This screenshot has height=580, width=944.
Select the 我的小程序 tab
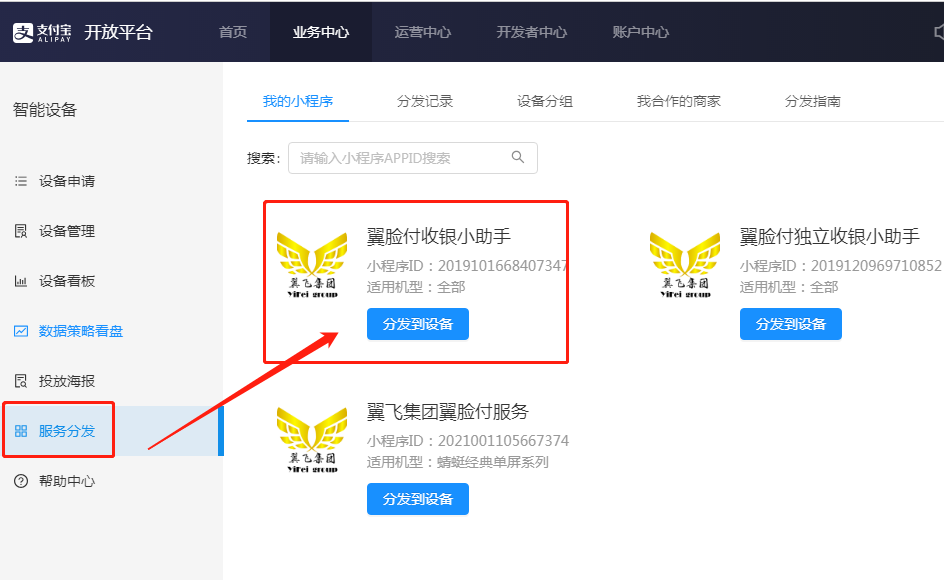pyautogui.click(x=298, y=101)
